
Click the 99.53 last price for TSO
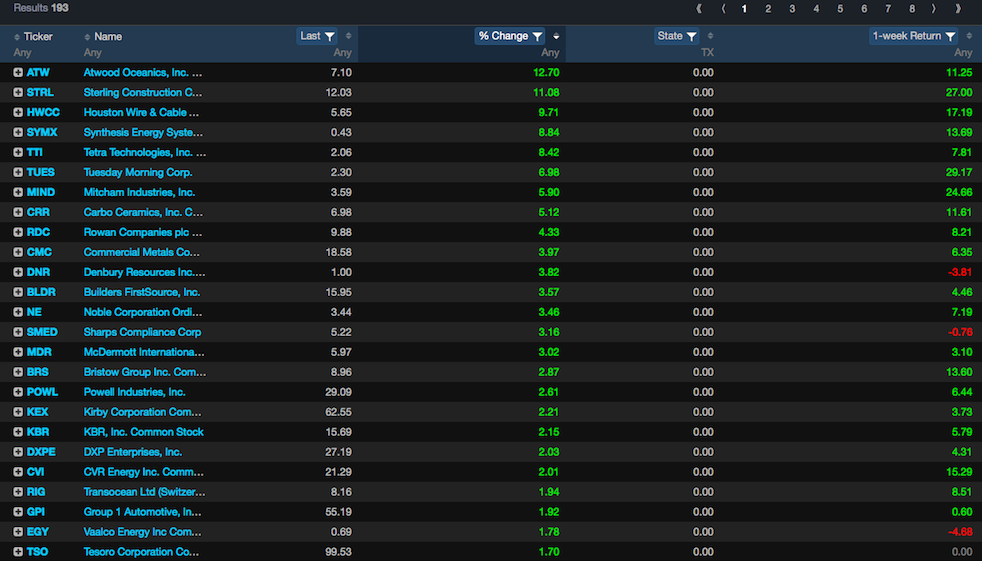pyautogui.click(x=338, y=552)
